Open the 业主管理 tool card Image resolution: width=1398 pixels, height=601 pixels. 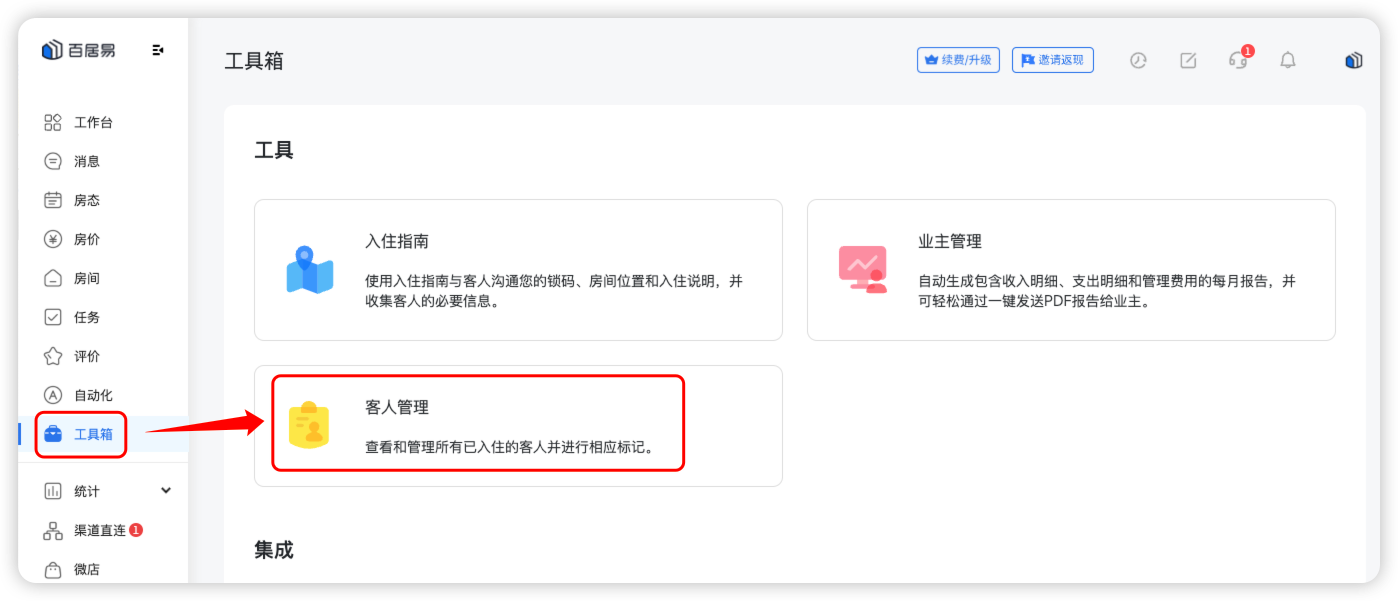coord(1070,270)
